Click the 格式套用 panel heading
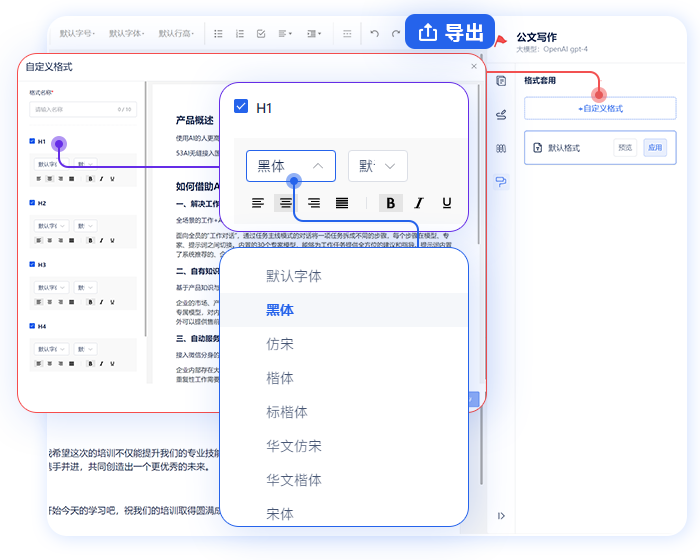Screen dimensions: 700x560 click(540, 80)
